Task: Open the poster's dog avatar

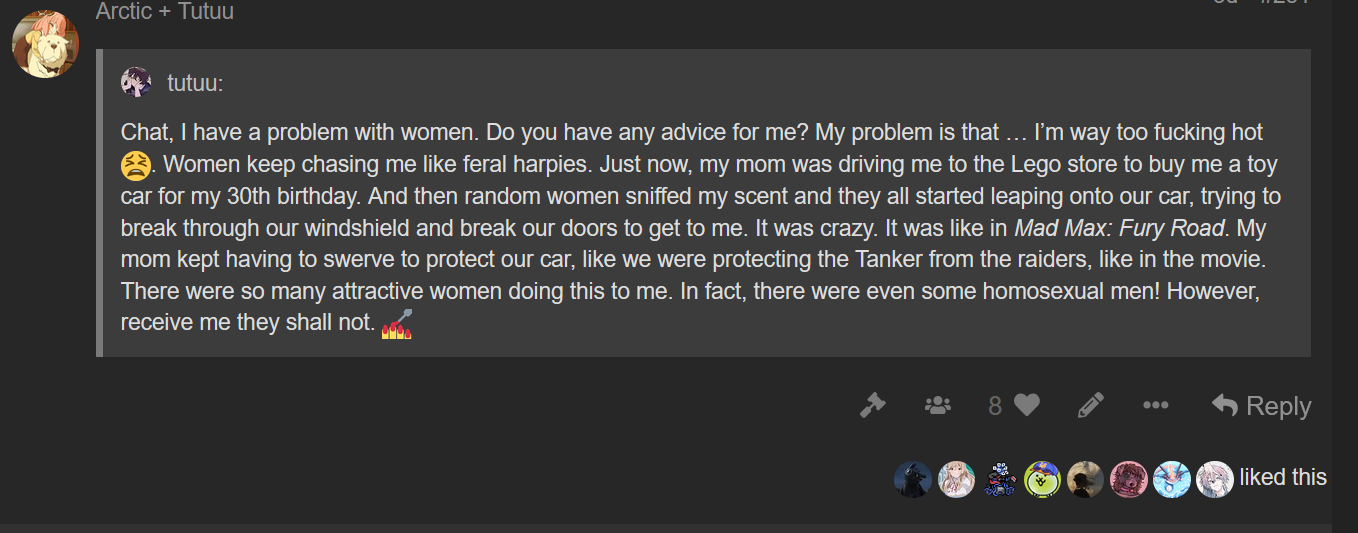Action: coord(45,45)
